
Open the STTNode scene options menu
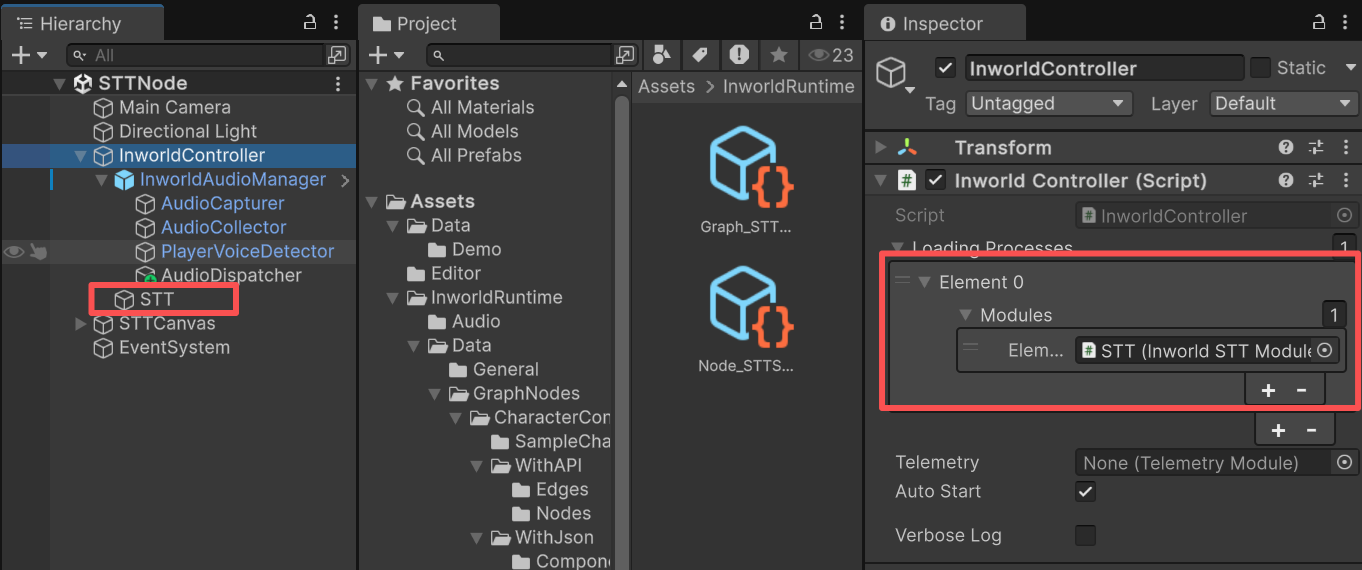click(338, 84)
